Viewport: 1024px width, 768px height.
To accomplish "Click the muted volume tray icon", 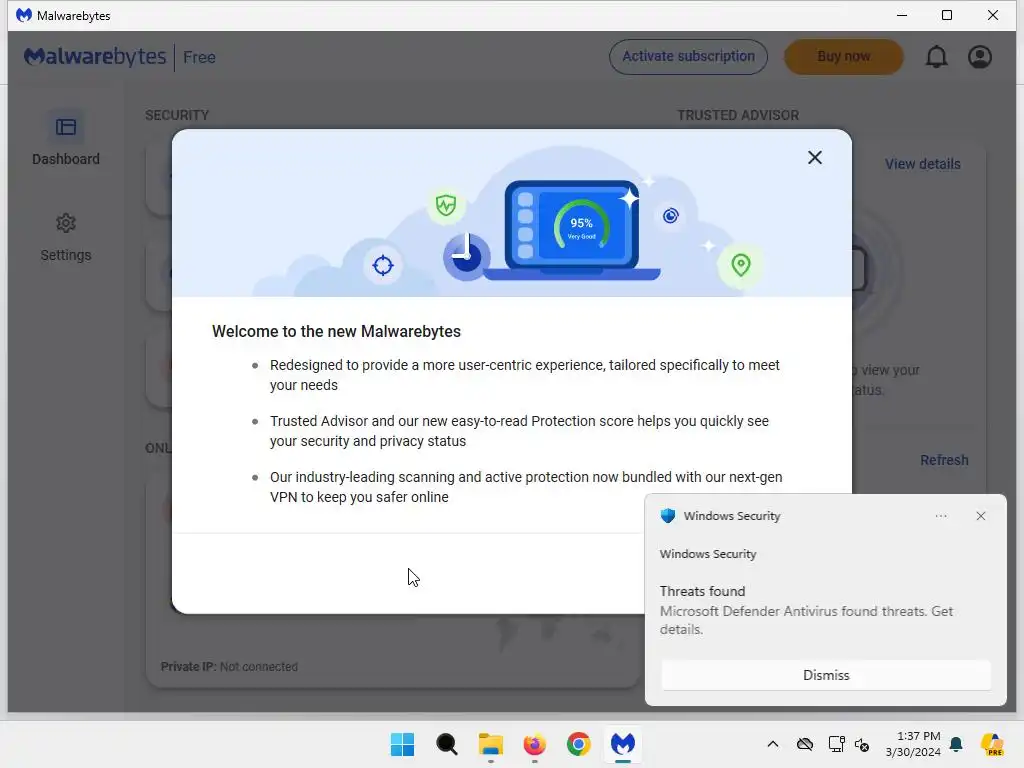I will click(862, 744).
